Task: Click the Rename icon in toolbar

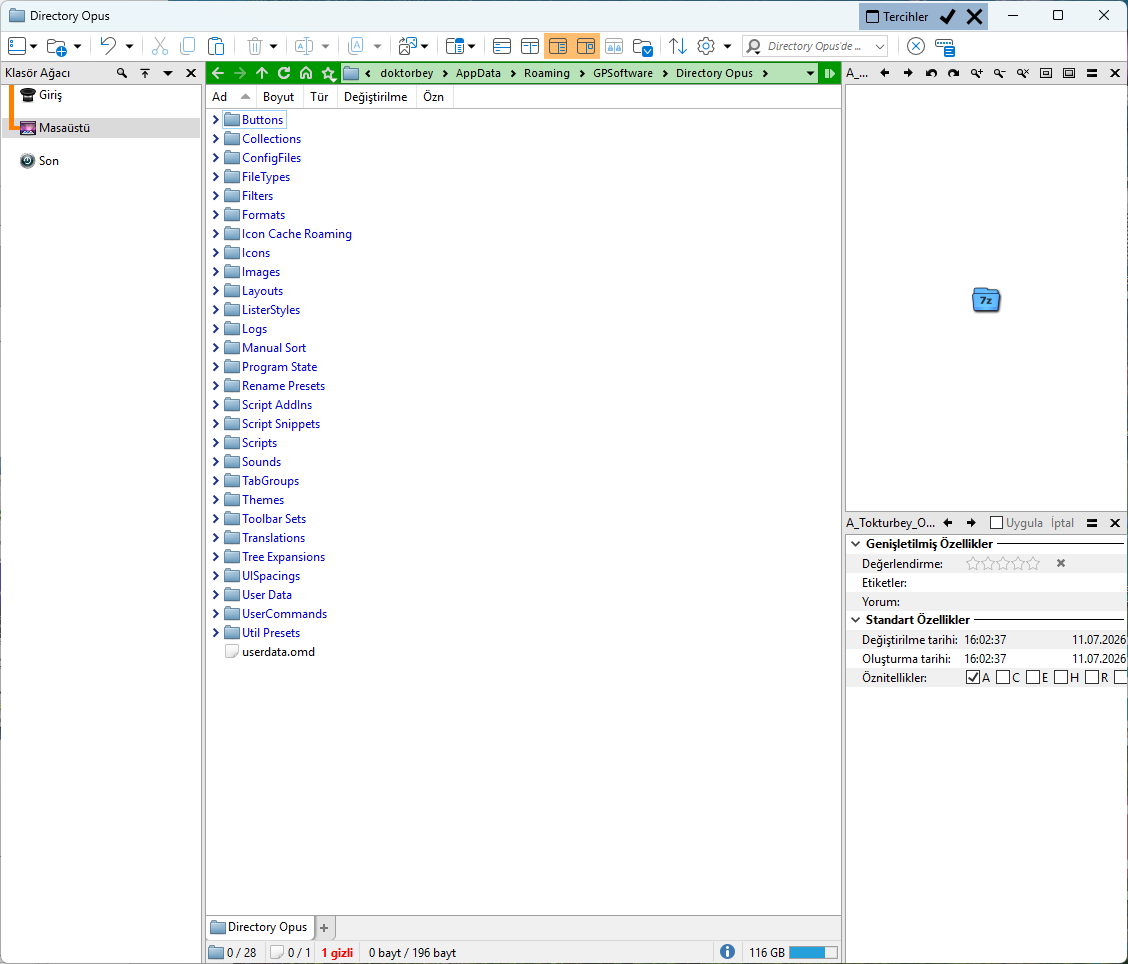Action: 304,47
